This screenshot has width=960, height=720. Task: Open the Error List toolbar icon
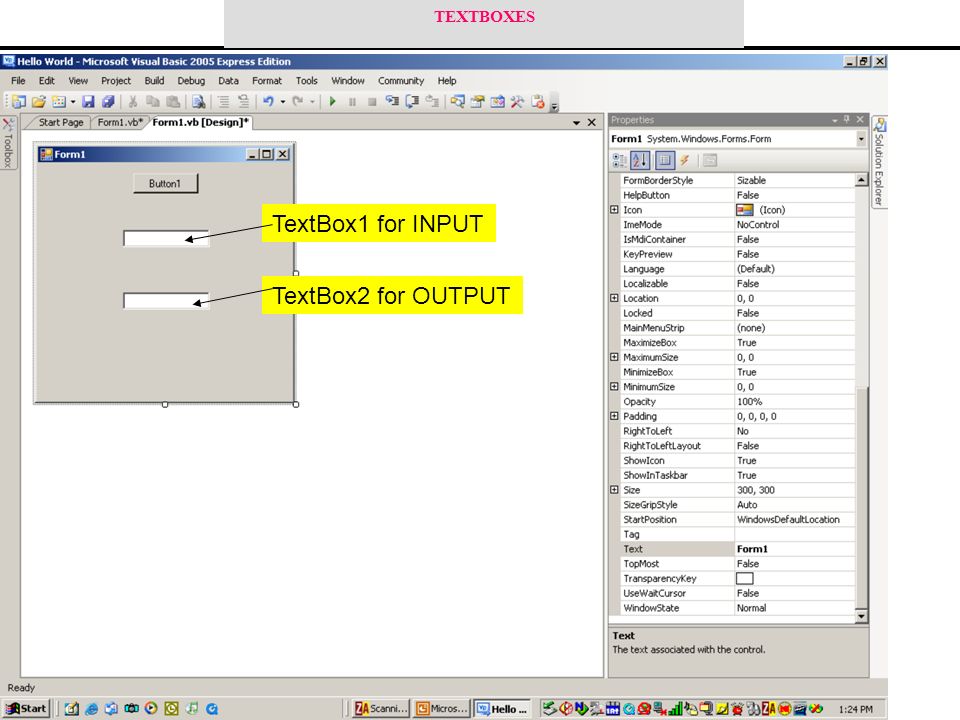(x=538, y=102)
